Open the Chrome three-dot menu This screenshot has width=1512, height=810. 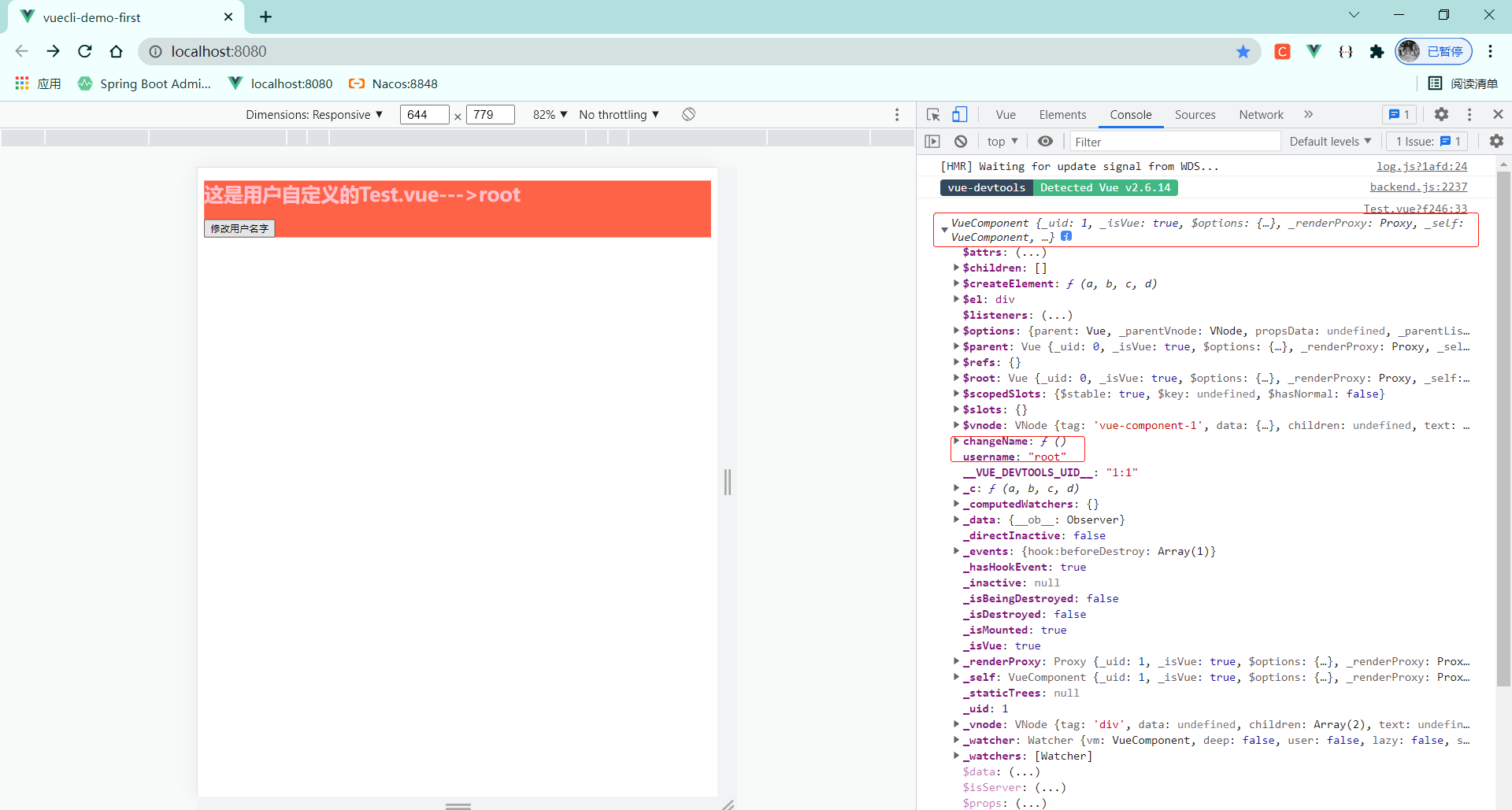click(x=1490, y=51)
